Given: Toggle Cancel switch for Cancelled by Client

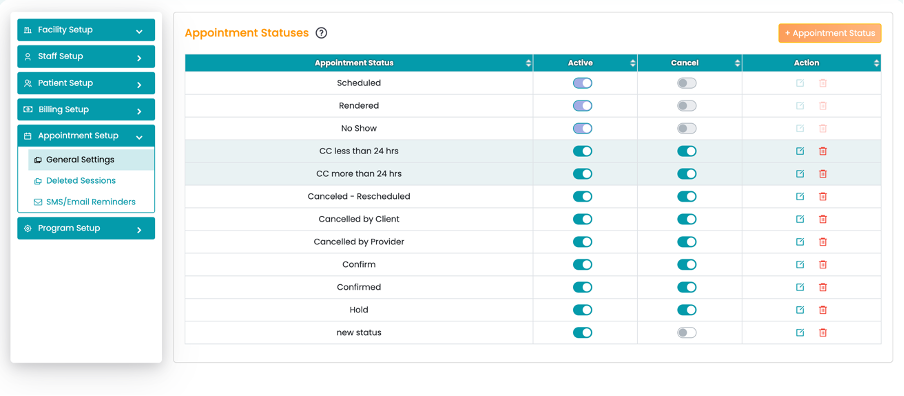Looking at the screenshot, I should pyautogui.click(x=687, y=219).
